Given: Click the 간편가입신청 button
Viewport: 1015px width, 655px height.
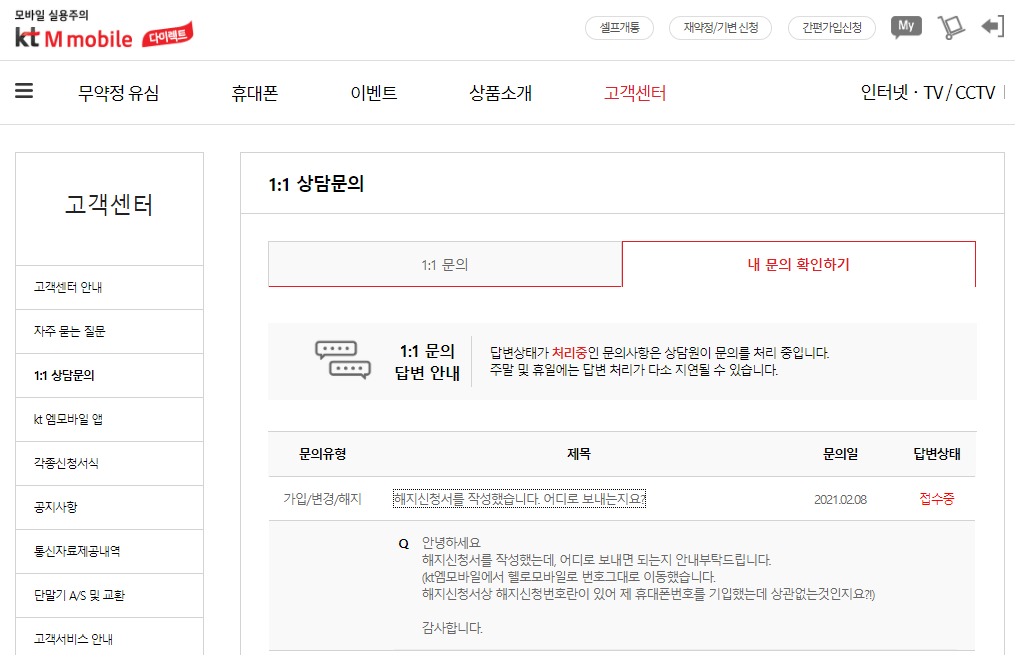Looking at the screenshot, I should pyautogui.click(x=832, y=28).
